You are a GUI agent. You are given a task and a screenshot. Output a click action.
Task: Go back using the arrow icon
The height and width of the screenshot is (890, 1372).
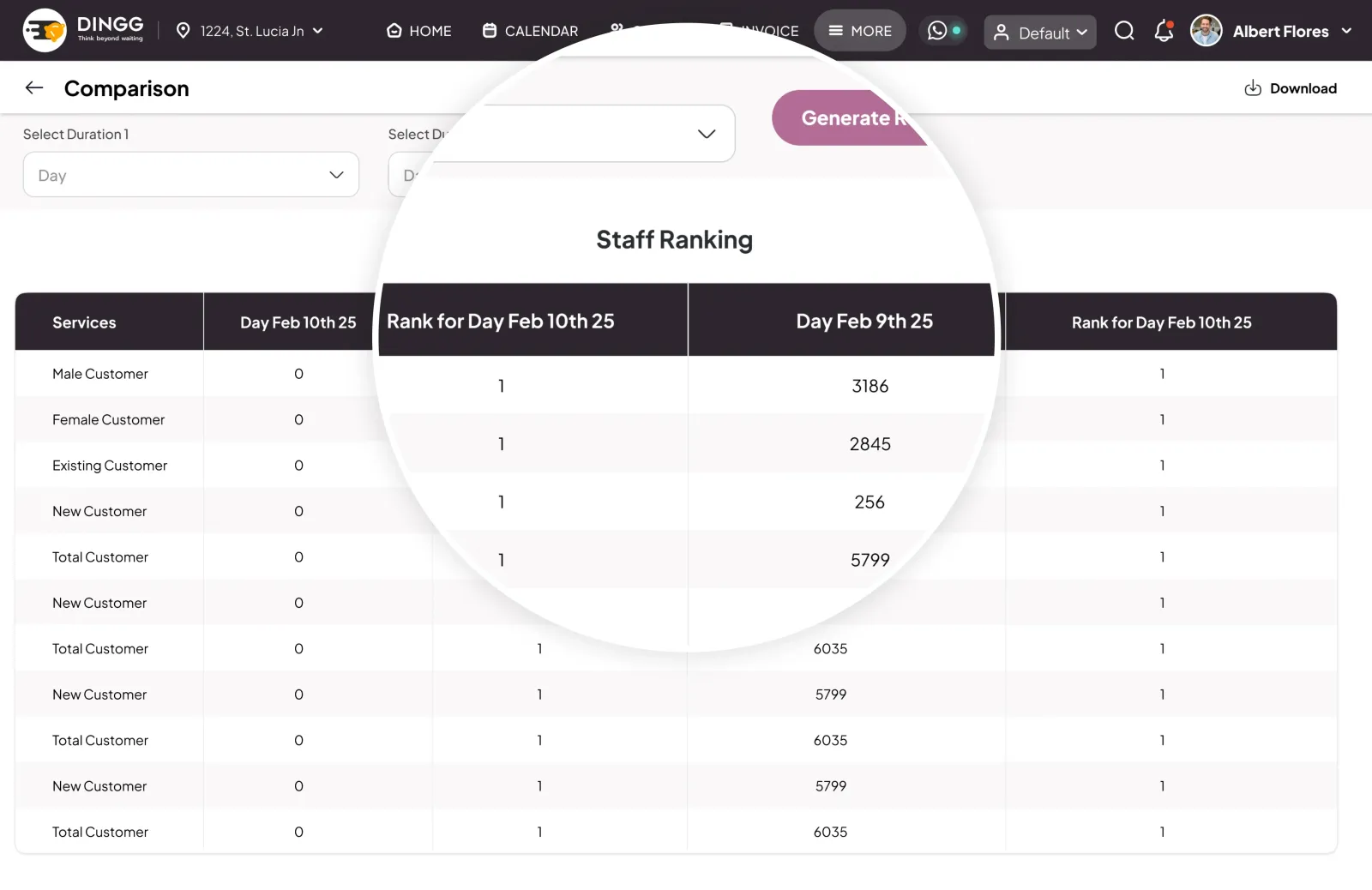pos(34,87)
